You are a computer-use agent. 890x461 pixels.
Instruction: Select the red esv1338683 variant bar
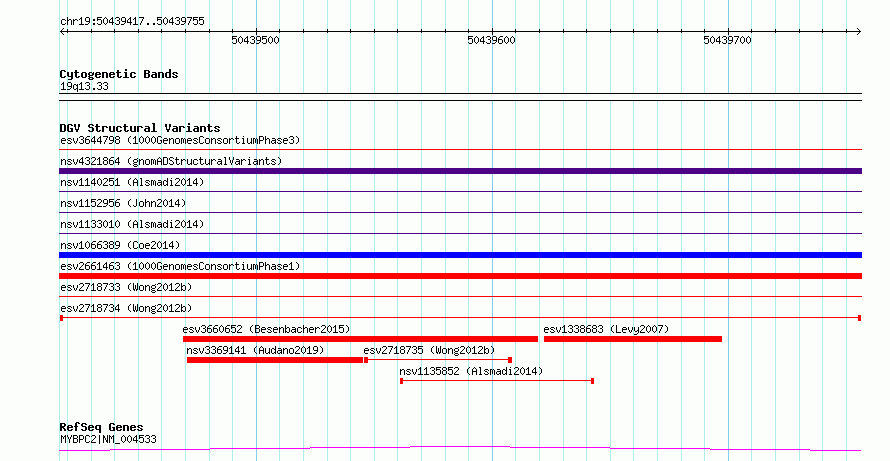tap(633, 339)
